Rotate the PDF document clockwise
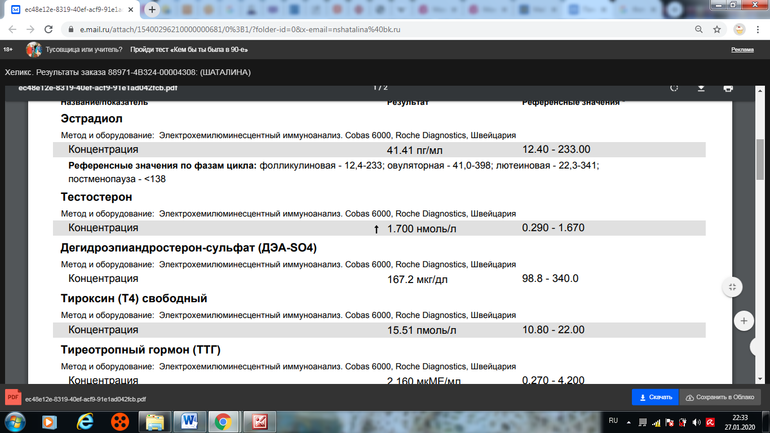770x433 pixels. tap(674, 87)
